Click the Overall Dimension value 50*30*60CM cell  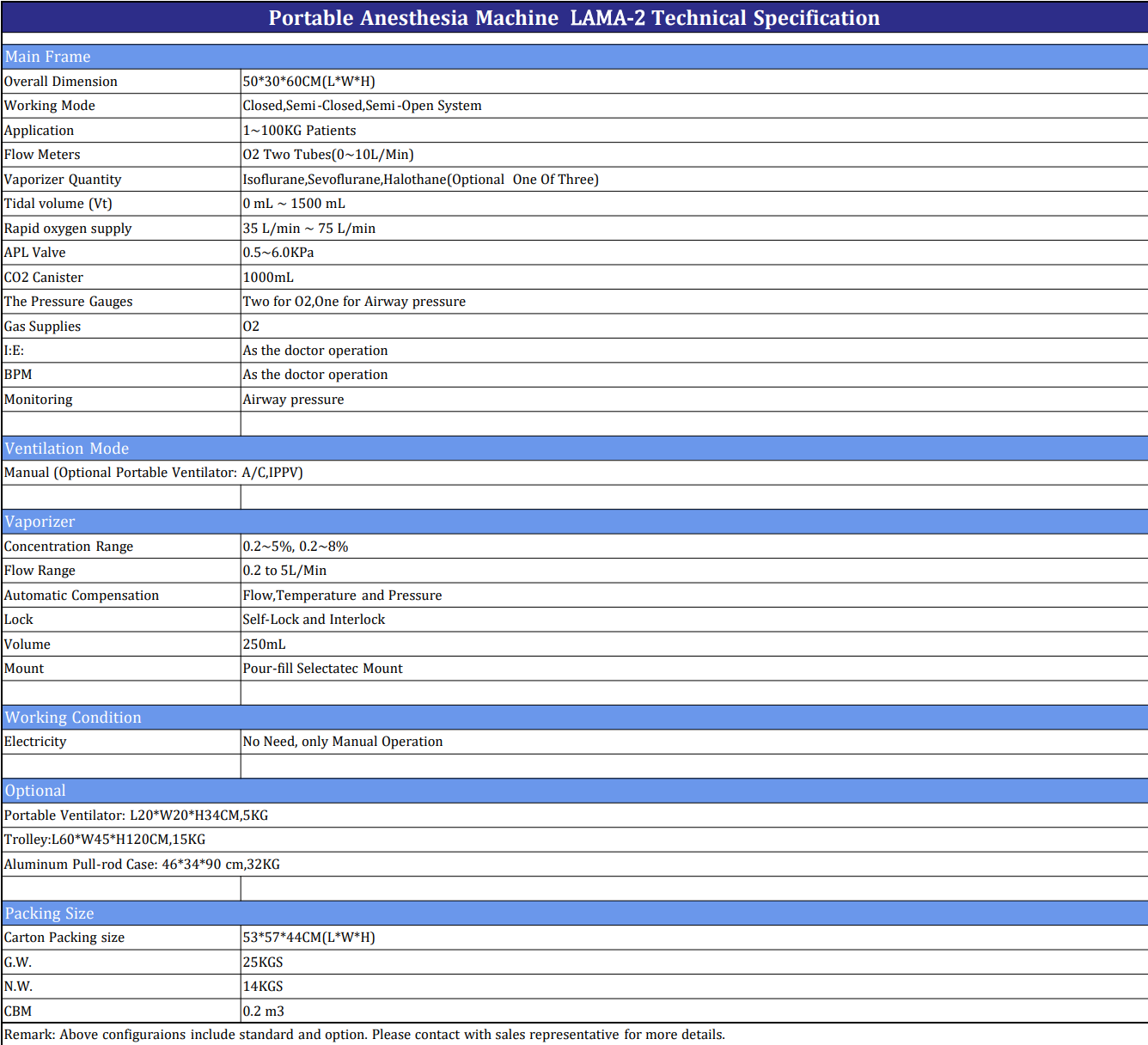click(309, 82)
